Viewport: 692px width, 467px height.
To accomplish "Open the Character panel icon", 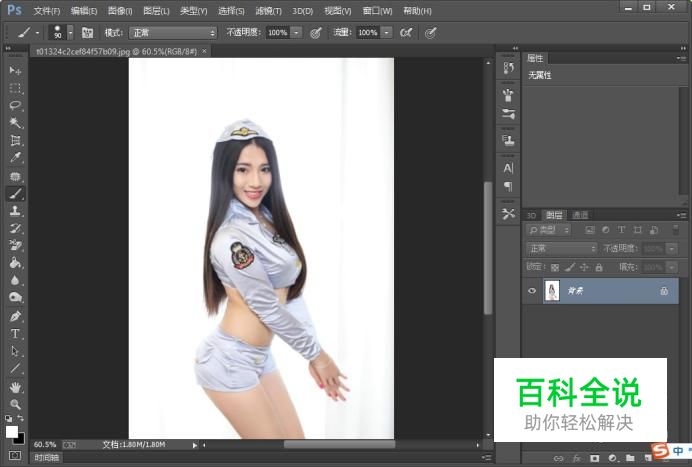I will [508, 168].
